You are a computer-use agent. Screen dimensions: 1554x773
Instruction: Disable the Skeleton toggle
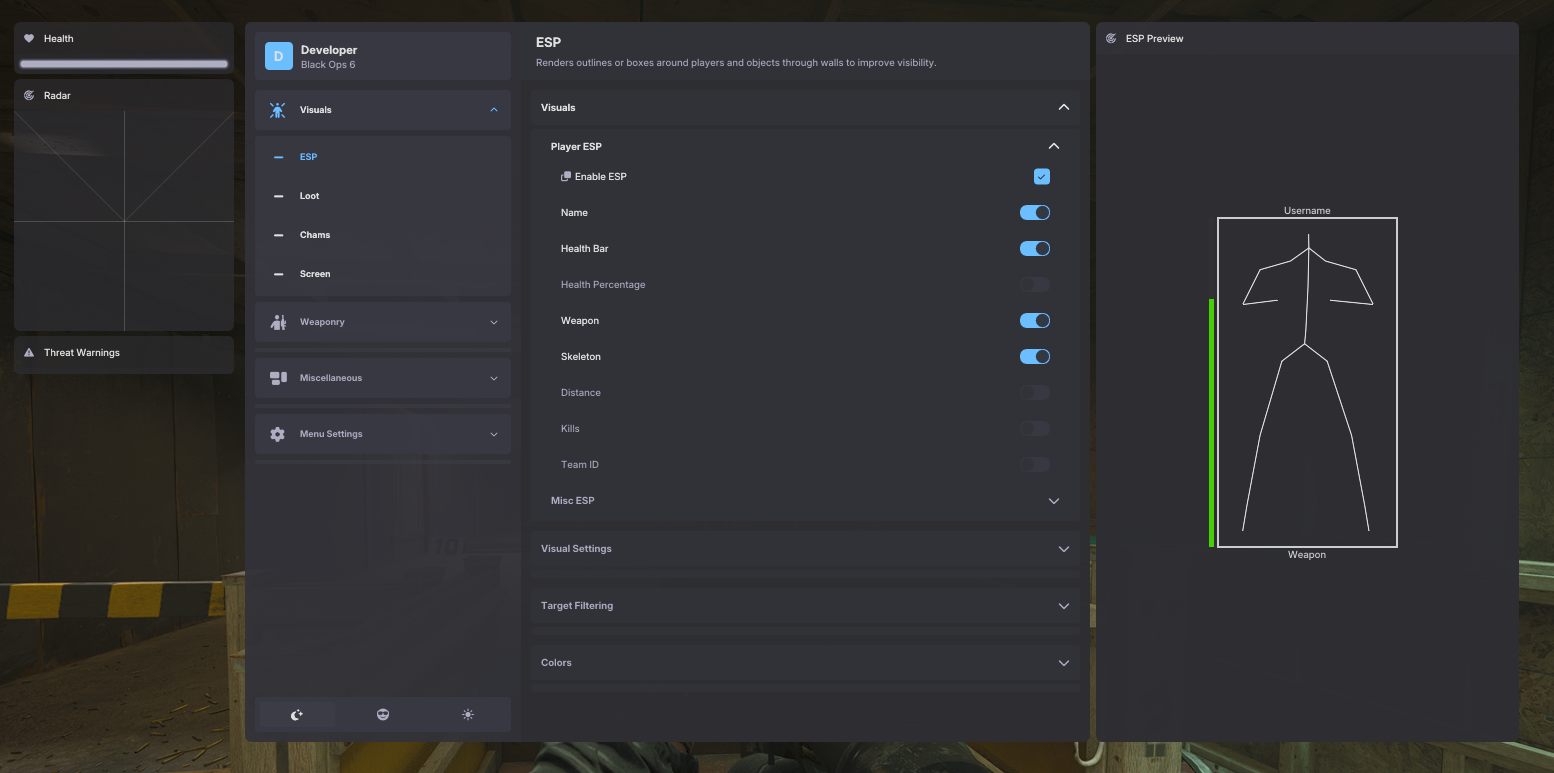tap(1034, 357)
